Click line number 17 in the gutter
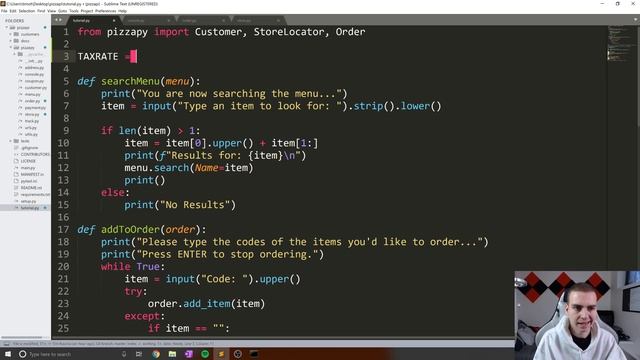 (x=63, y=230)
